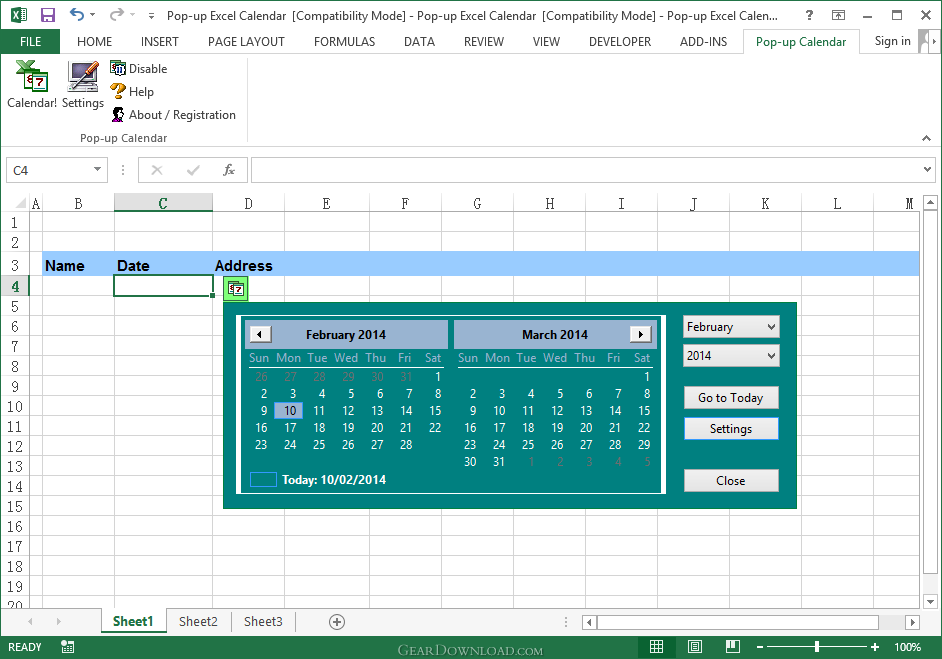
Task: Click the Insert Function fx icon
Action: pyautogui.click(x=228, y=169)
